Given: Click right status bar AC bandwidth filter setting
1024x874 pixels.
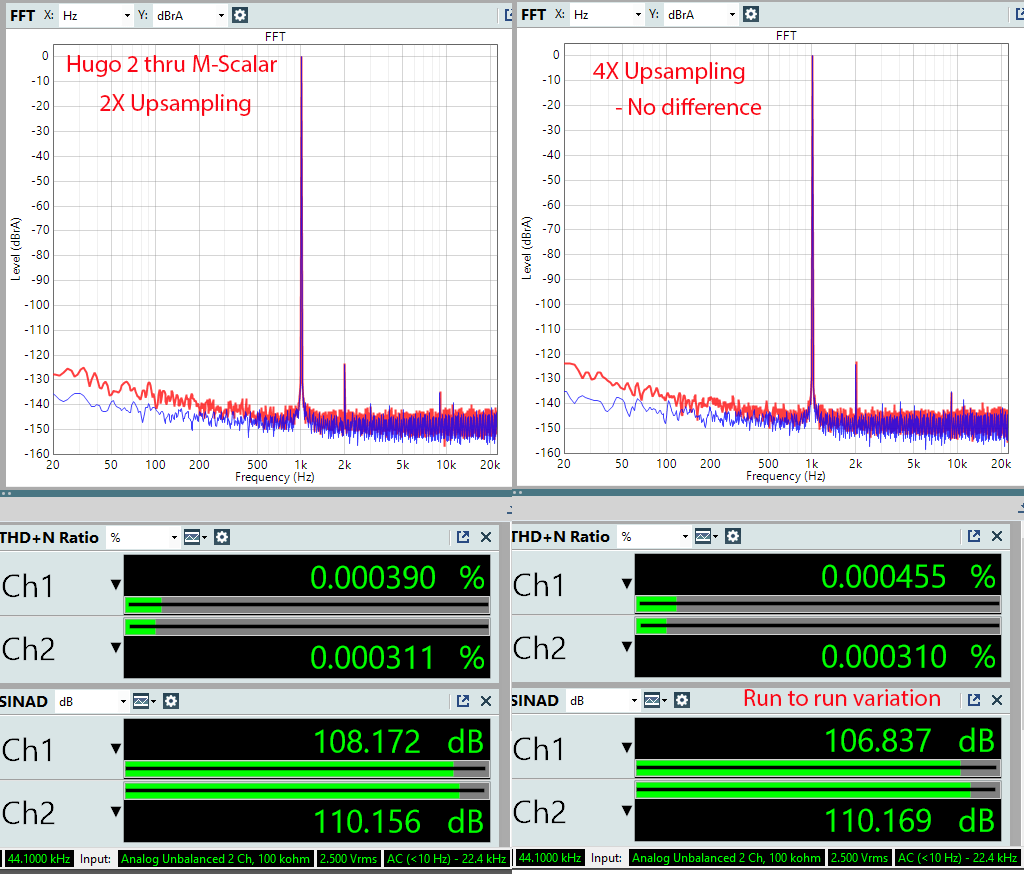Looking at the screenshot, I should (x=957, y=858).
